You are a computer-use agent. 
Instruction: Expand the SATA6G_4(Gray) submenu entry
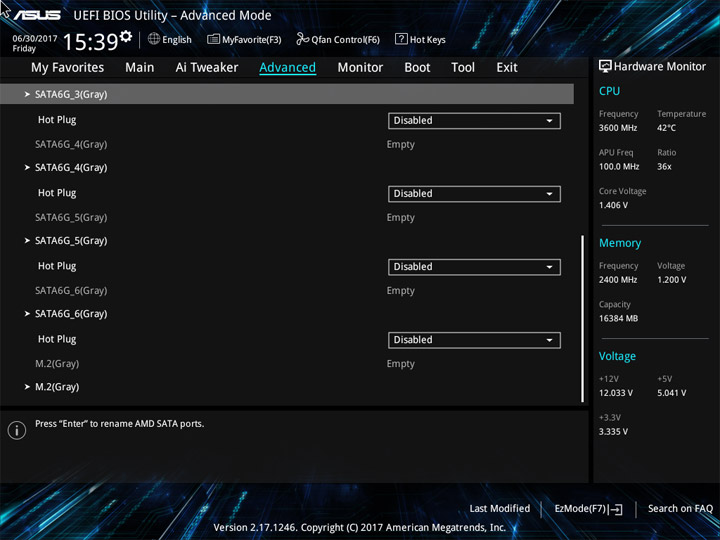pyautogui.click(x=71, y=168)
